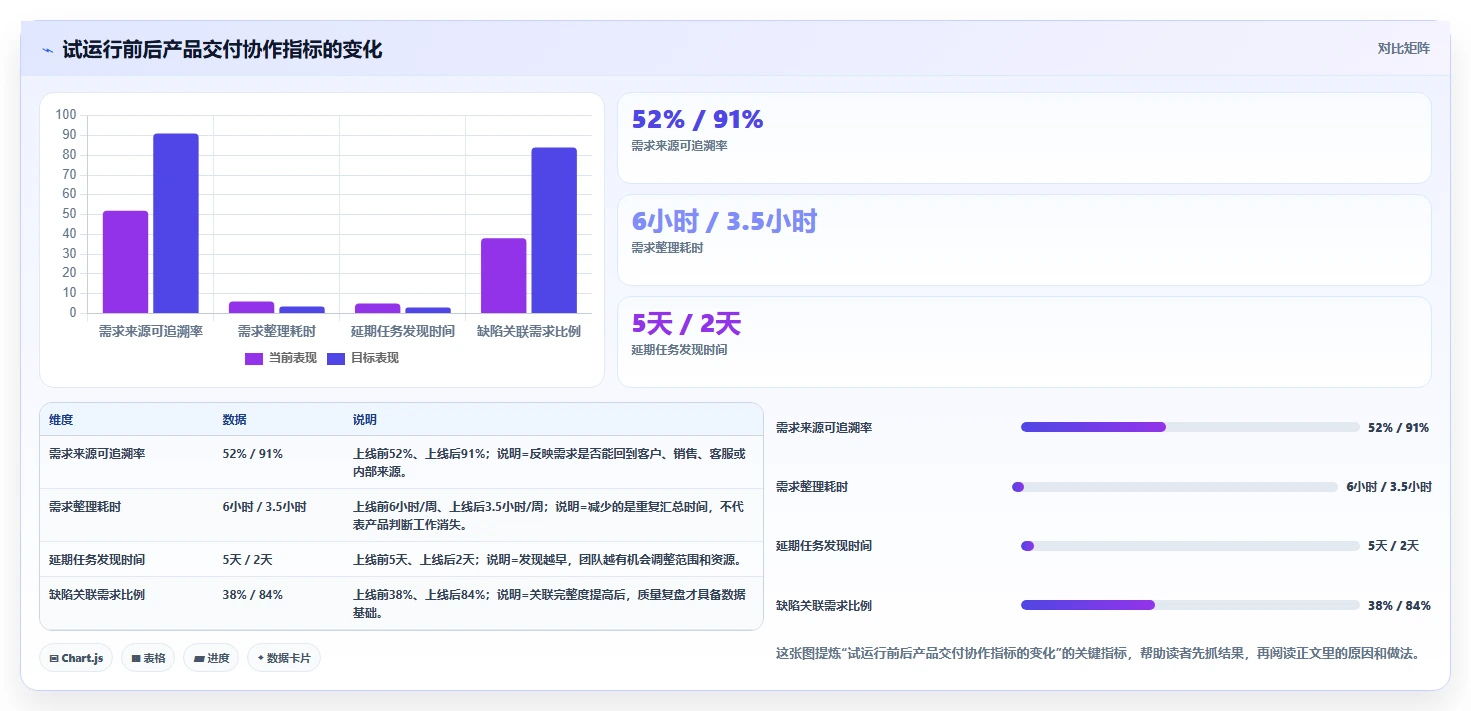
Task: Toggle the 当前表现 legend item
Action: (x=281, y=358)
